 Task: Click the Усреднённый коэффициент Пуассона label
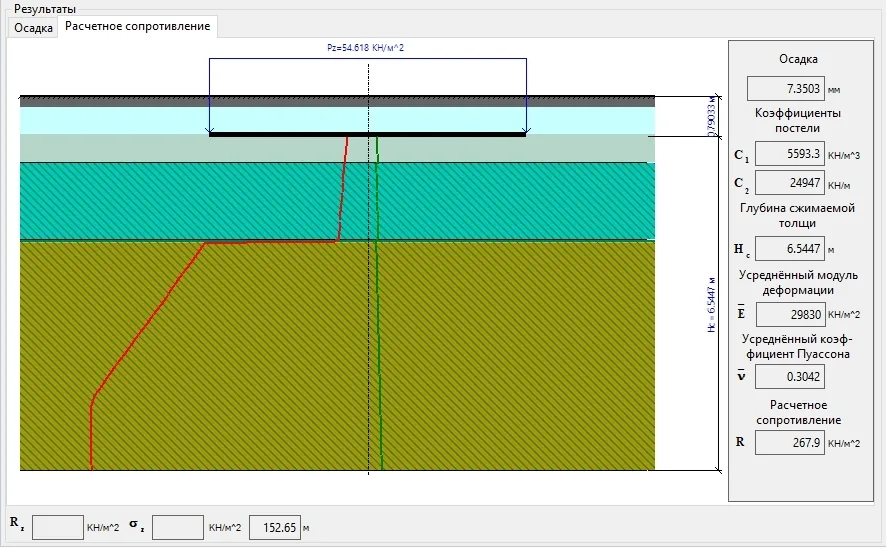pyautogui.click(x=797, y=346)
